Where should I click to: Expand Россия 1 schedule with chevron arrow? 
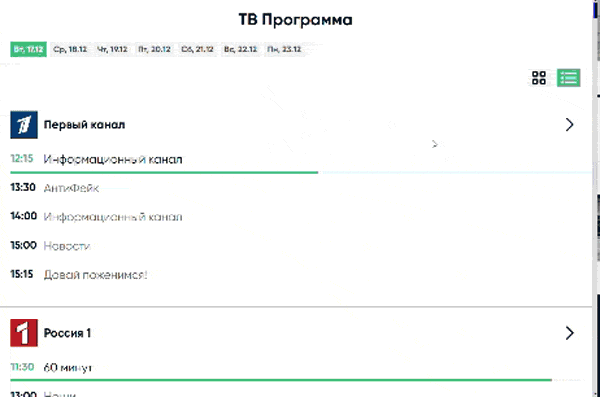pos(569,333)
